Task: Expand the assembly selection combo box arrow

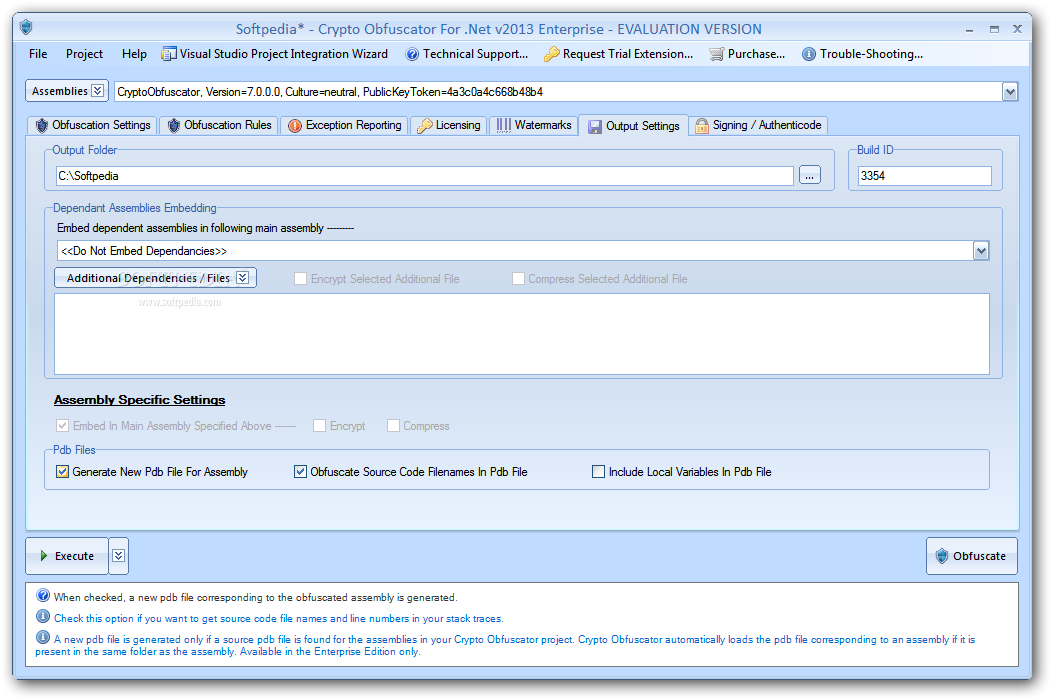Action: (x=1010, y=92)
